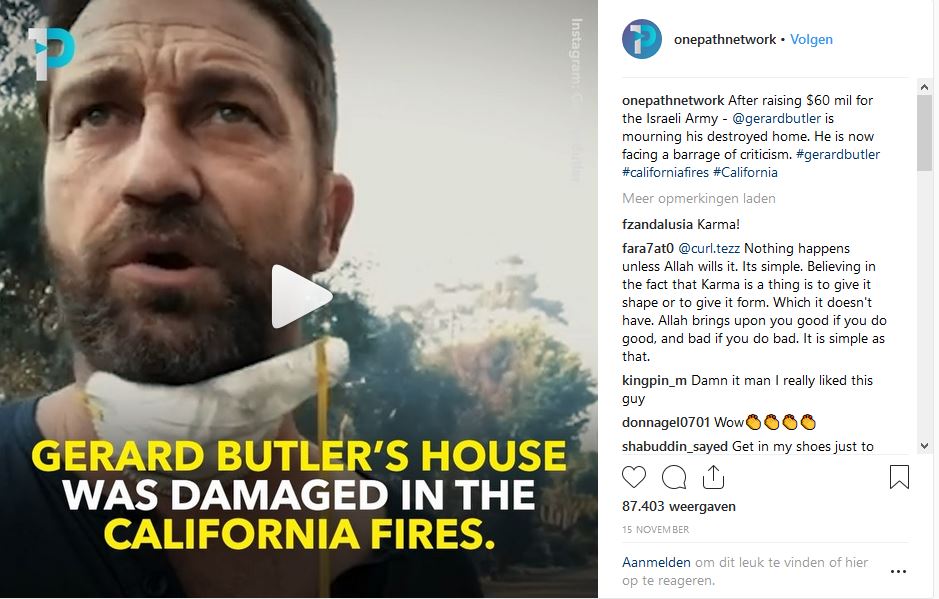Open the comment speech bubble icon
The height and width of the screenshot is (599, 939).
pyautogui.click(x=674, y=477)
